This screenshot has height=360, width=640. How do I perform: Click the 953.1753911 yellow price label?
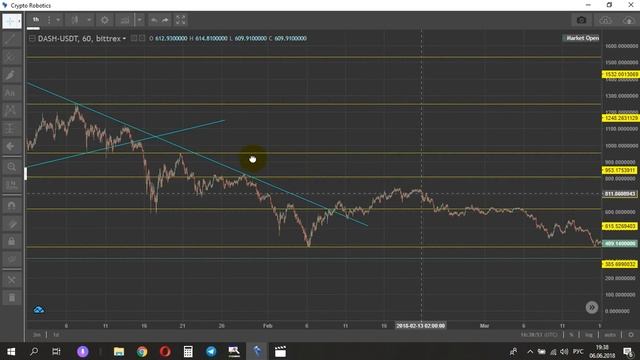(620, 170)
